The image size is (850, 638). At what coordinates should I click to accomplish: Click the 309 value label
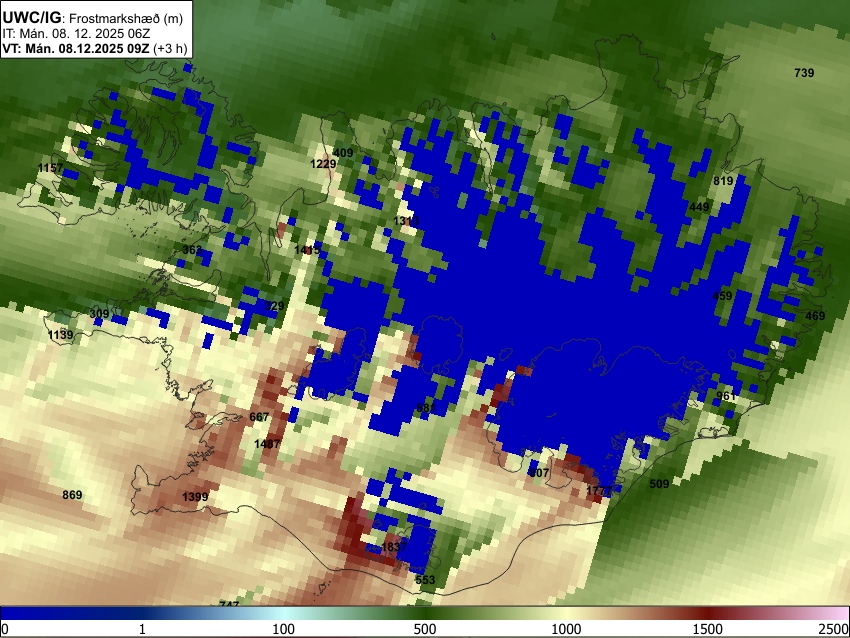[99, 314]
